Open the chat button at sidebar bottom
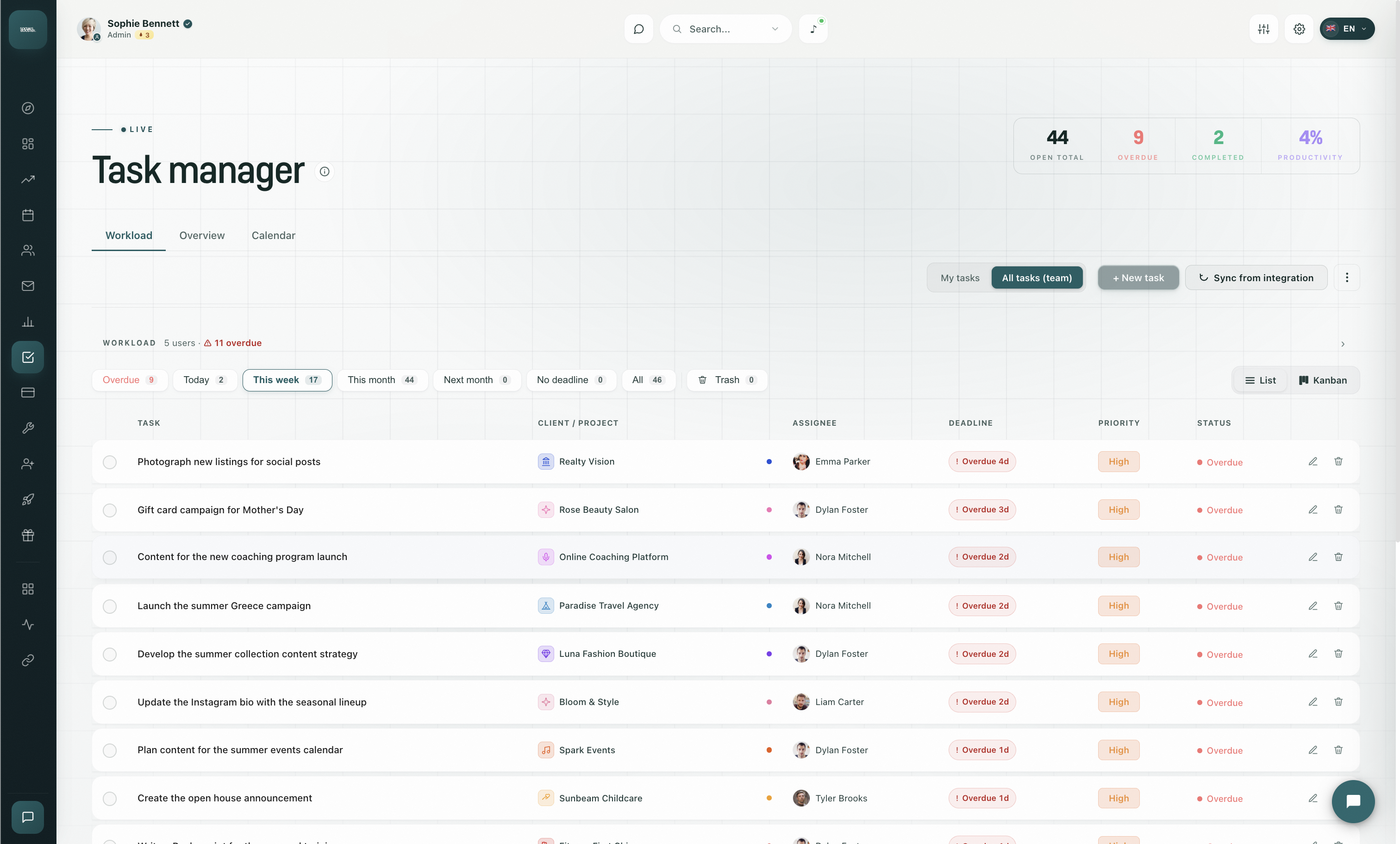The image size is (1400, 844). point(28,817)
